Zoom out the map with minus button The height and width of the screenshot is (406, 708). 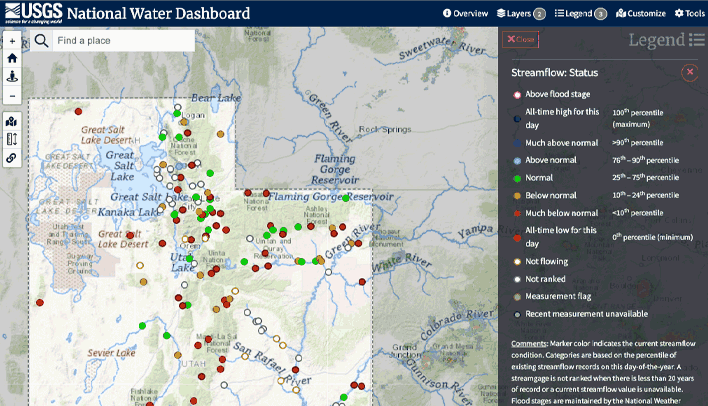(x=12, y=96)
